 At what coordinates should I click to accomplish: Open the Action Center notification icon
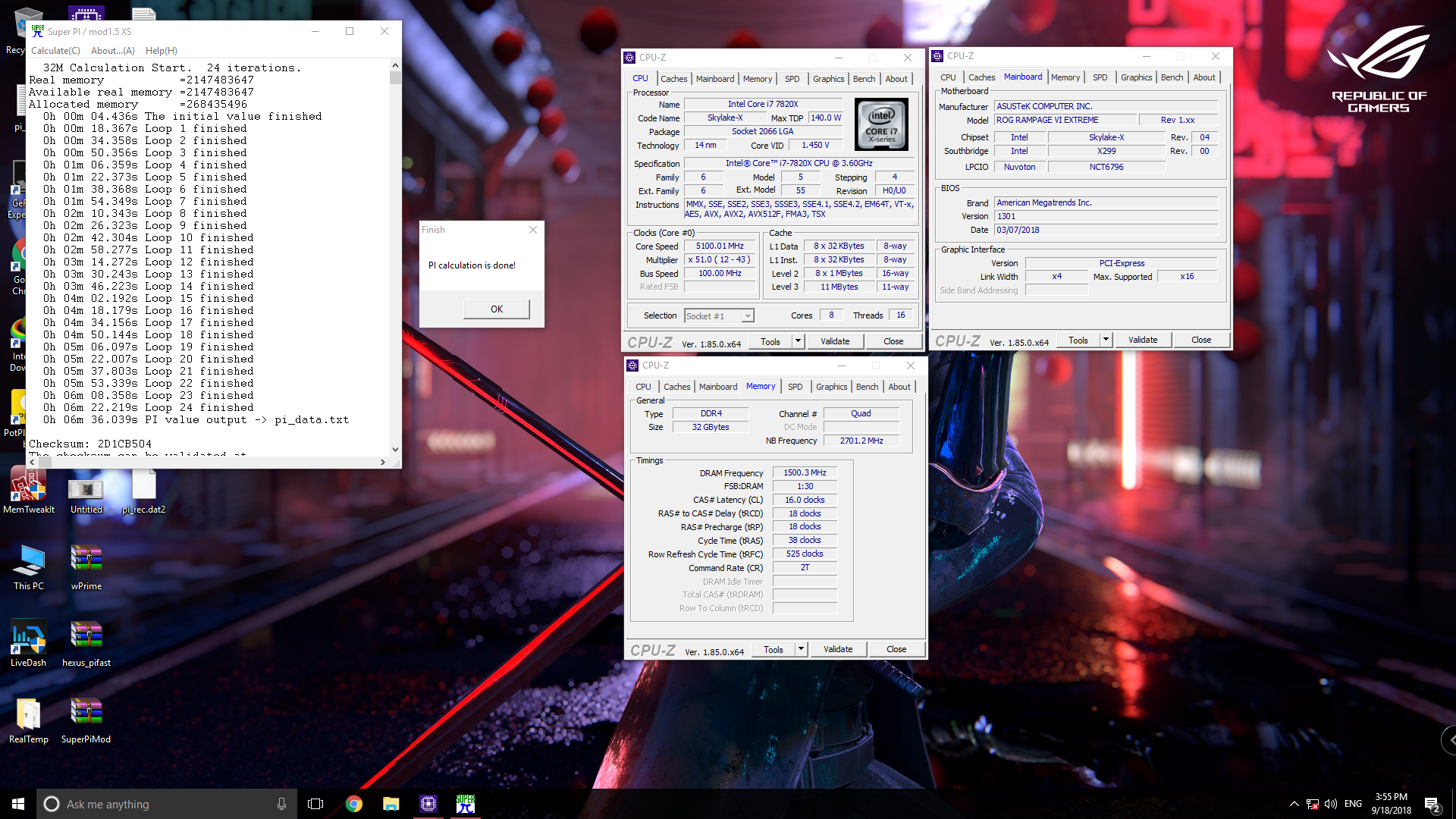[x=1432, y=804]
